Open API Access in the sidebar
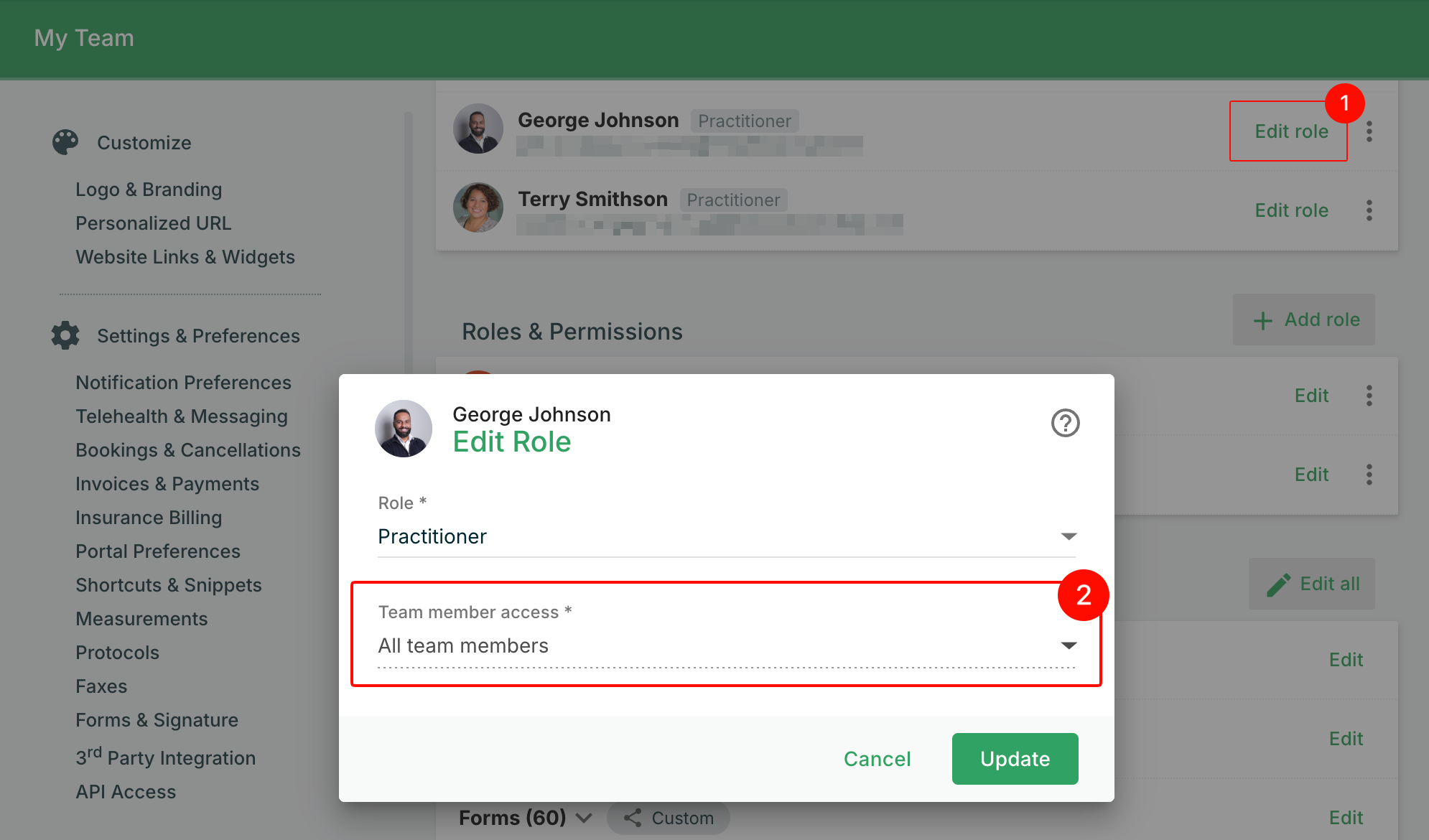 coord(126,792)
